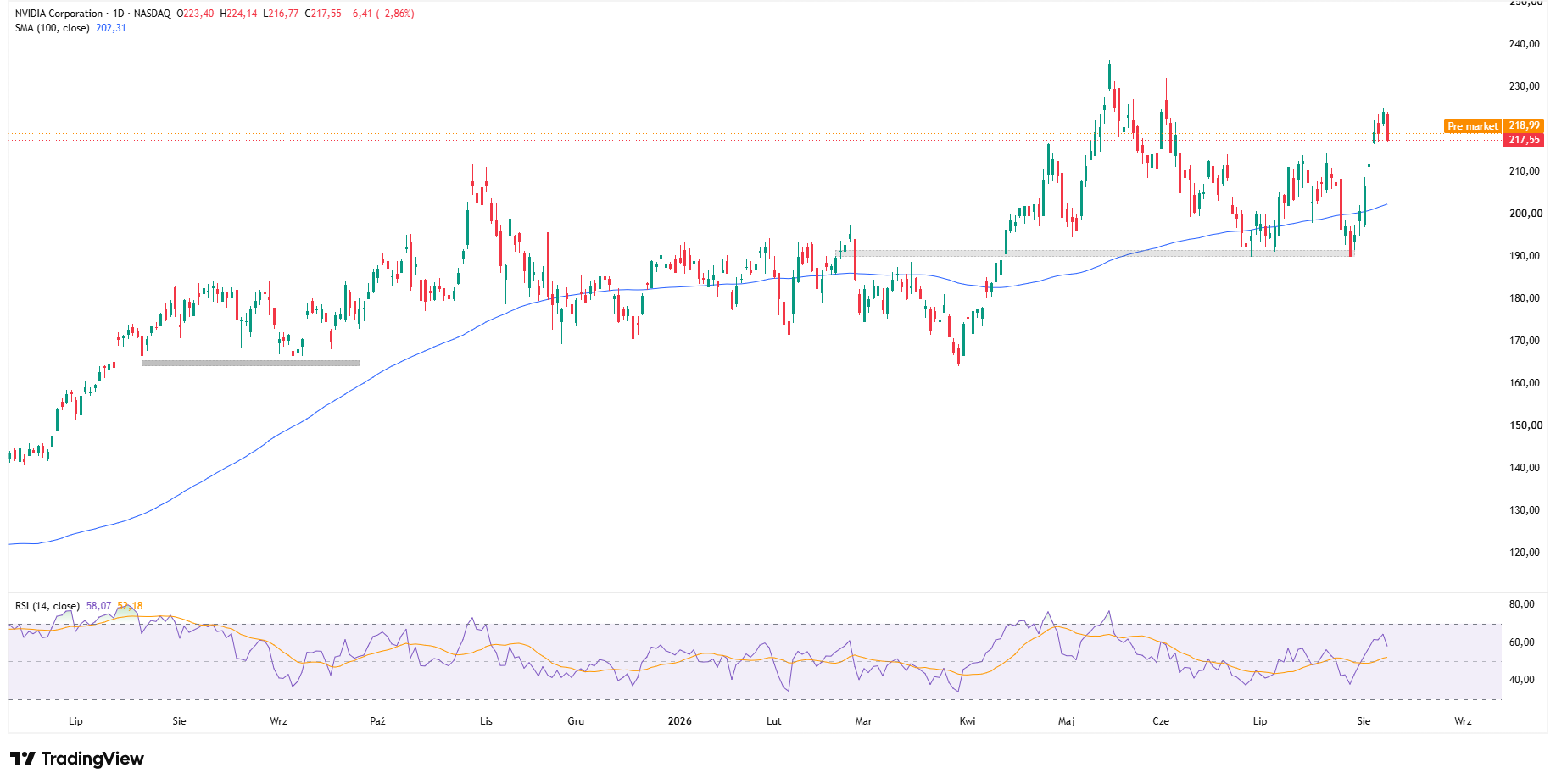Select the NVIDIA Corporation symbol title

(x=59, y=14)
